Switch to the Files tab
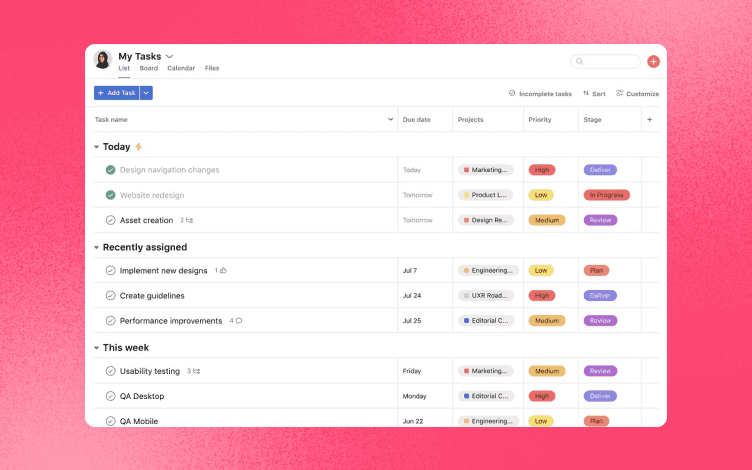The width and height of the screenshot is (752, 470). 212,68
